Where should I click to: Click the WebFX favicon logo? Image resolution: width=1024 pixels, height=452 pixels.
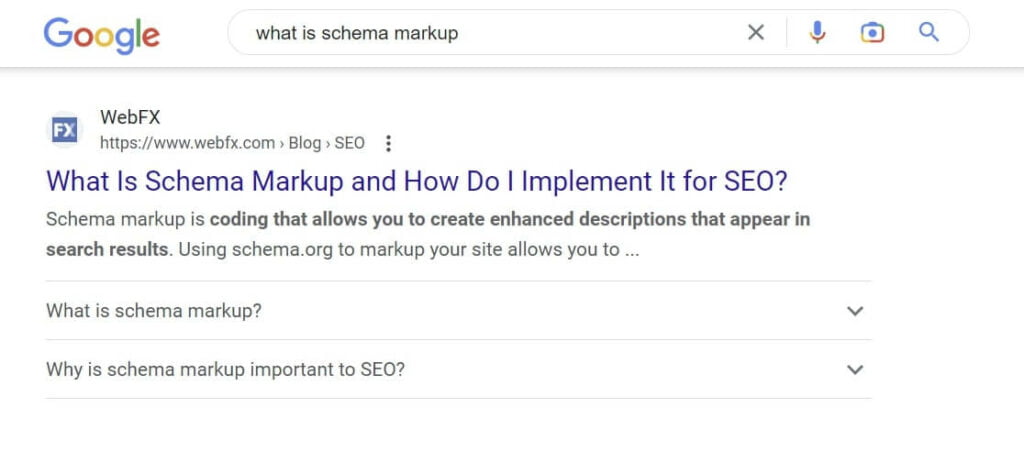tap(65, 129)
